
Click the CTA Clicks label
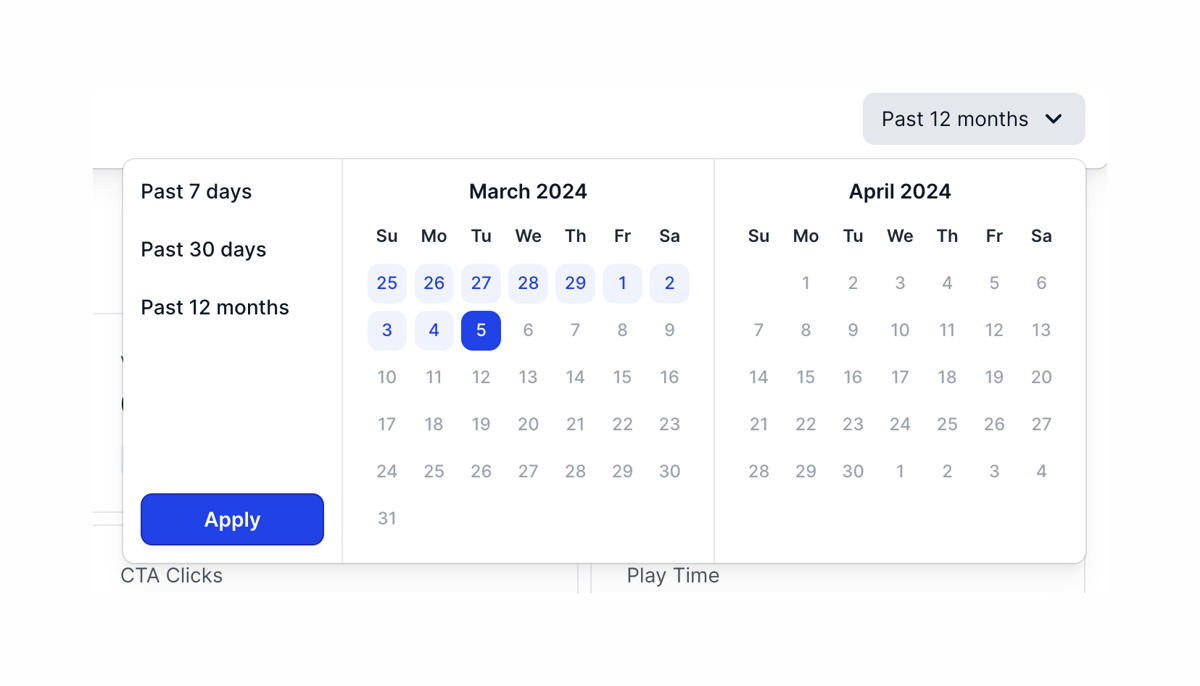coord(172,575)
